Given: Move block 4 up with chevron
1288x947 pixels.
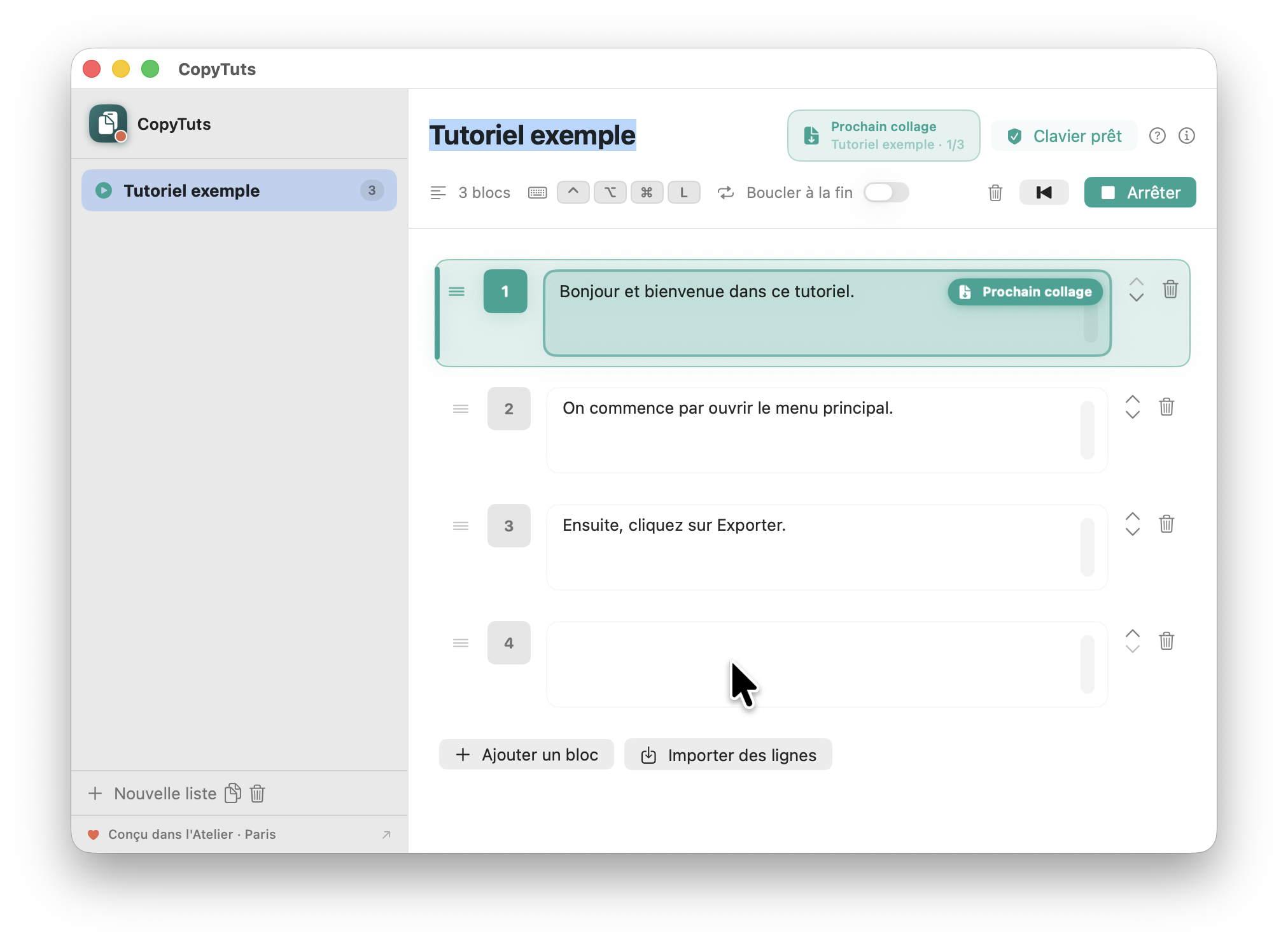Looking at the screenshot, I should (x=1132, y=633).
